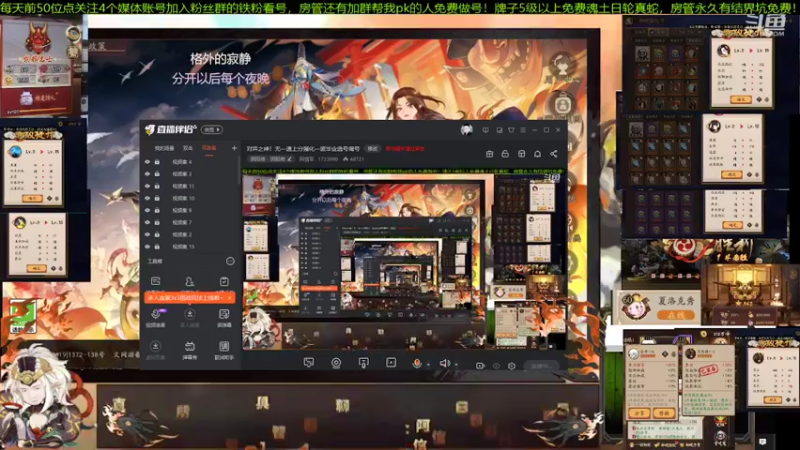Click lock icon of scene item 3
The width and height of the screenshot is (800, 450).
click(x=157, y=174)
